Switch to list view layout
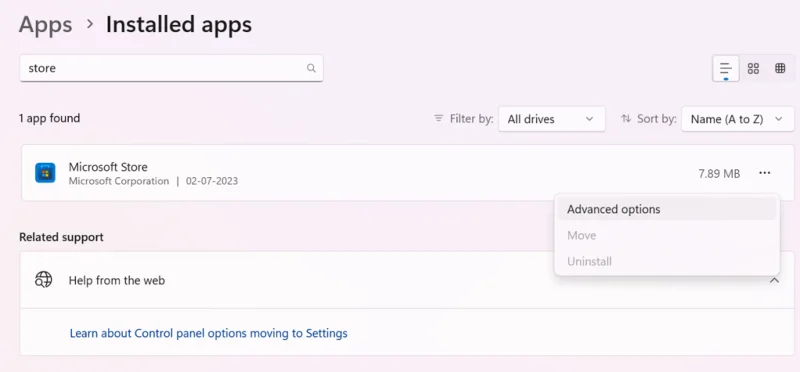 click(x=726, y=68)
